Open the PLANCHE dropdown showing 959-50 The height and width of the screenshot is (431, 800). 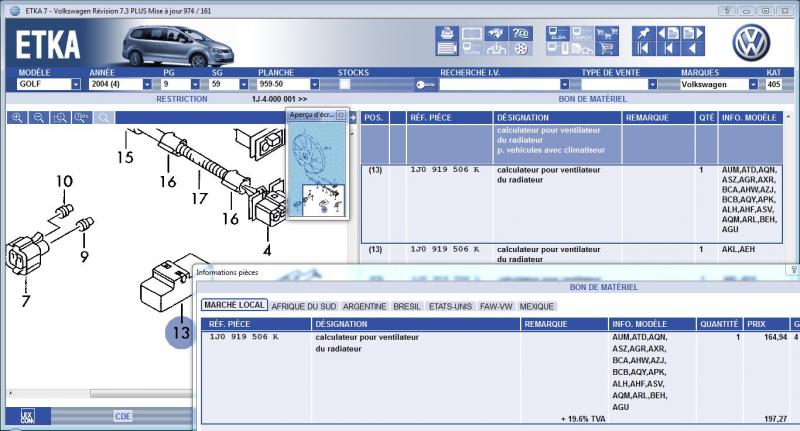click(315, 84)
